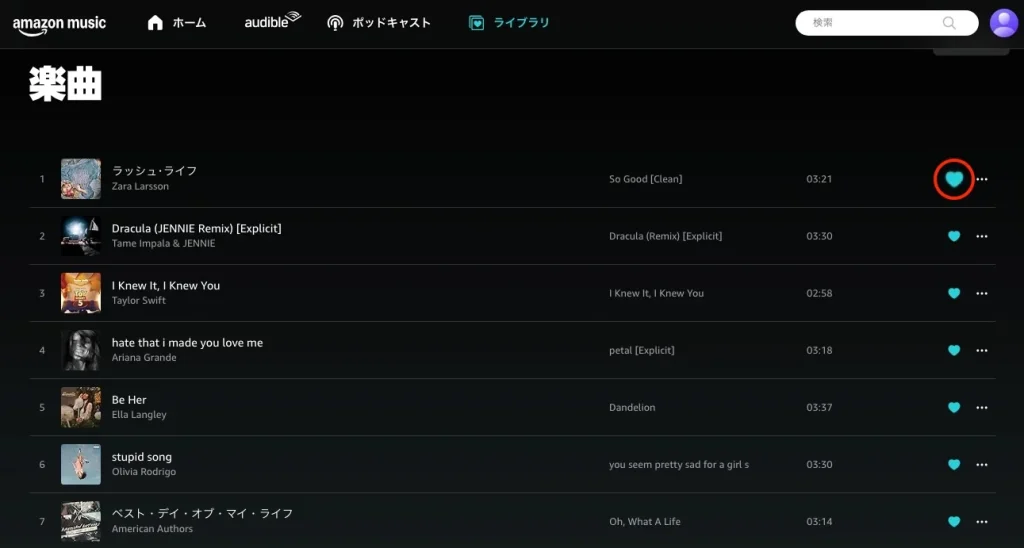This screenshot has height=548, width=1024.
Task: Open more options for ベスト・デイ・オブ・マイ・ライフ
Action: (x=982, y=522)
